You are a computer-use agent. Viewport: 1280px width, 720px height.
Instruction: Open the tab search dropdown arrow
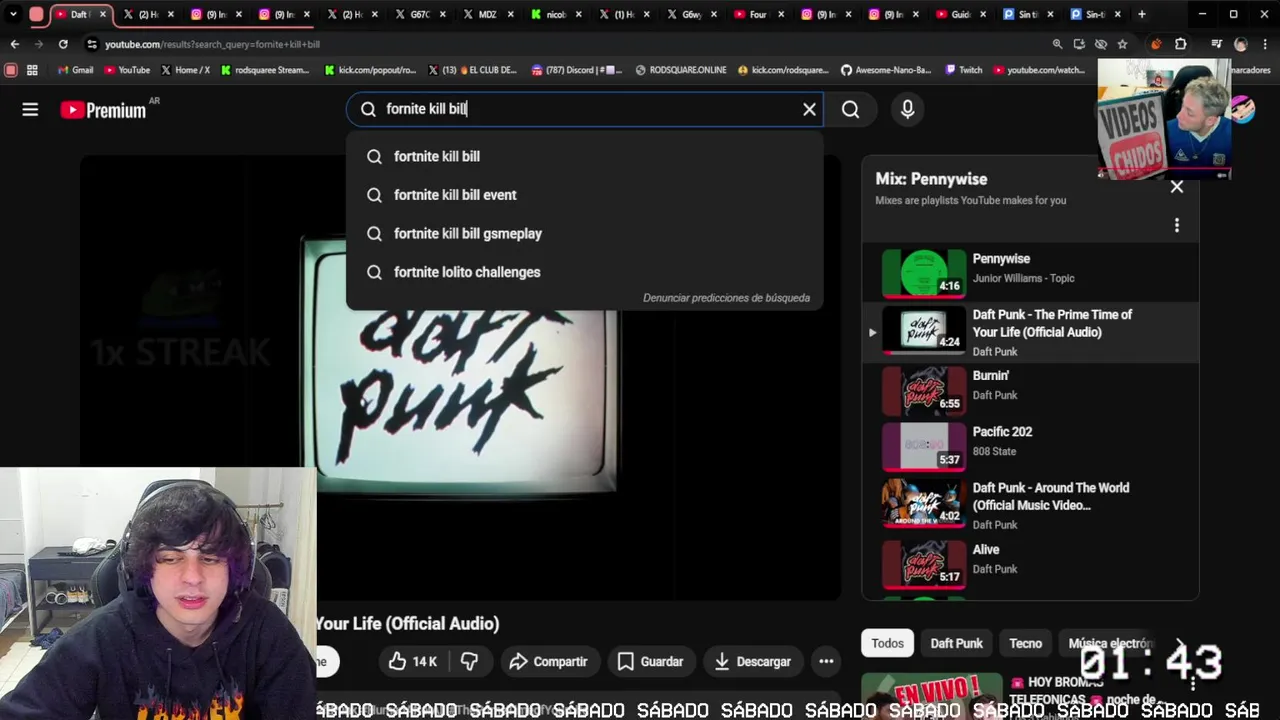[13, 14]
